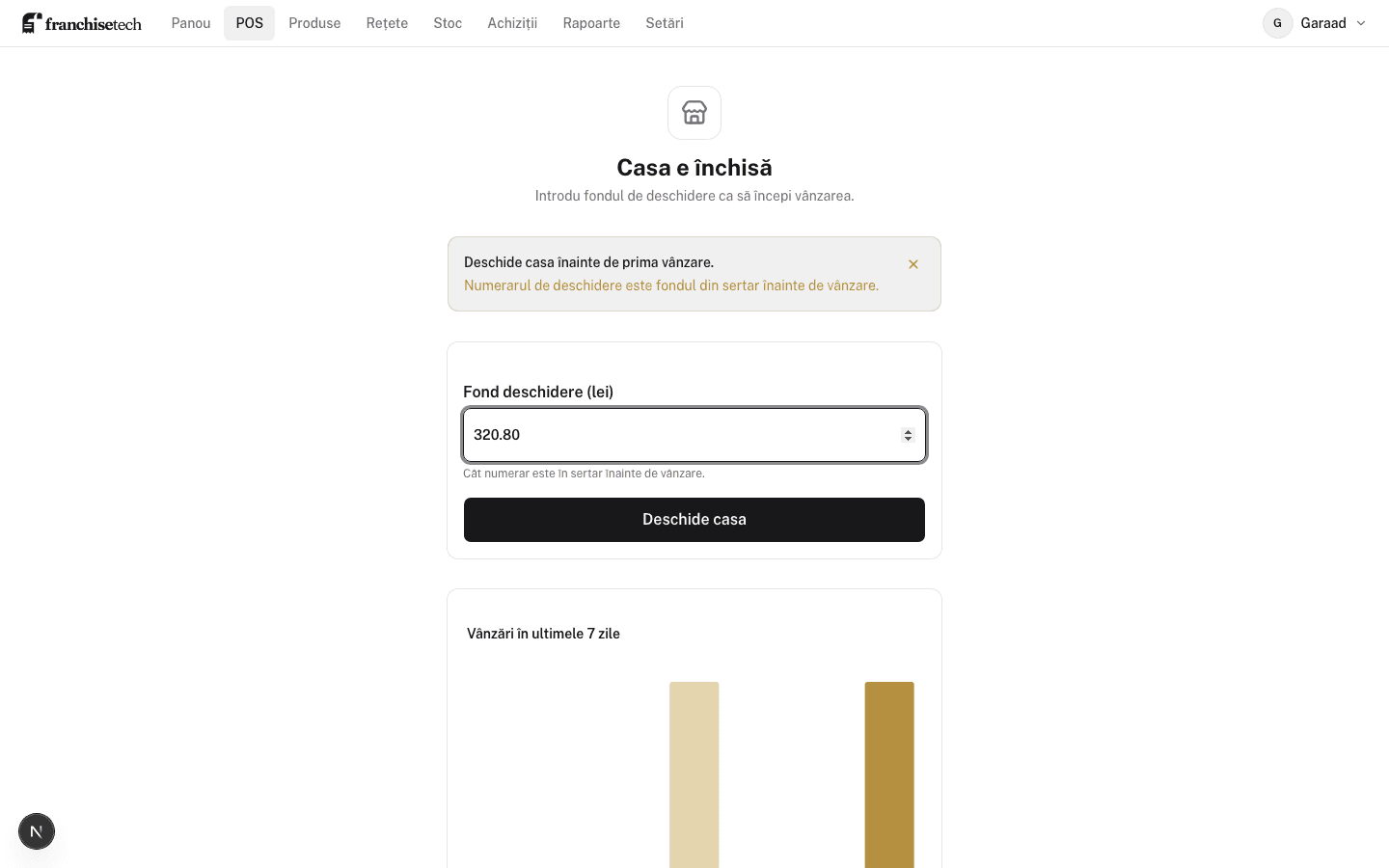Open Achiziții in the navigation

[x=512, y=23]
